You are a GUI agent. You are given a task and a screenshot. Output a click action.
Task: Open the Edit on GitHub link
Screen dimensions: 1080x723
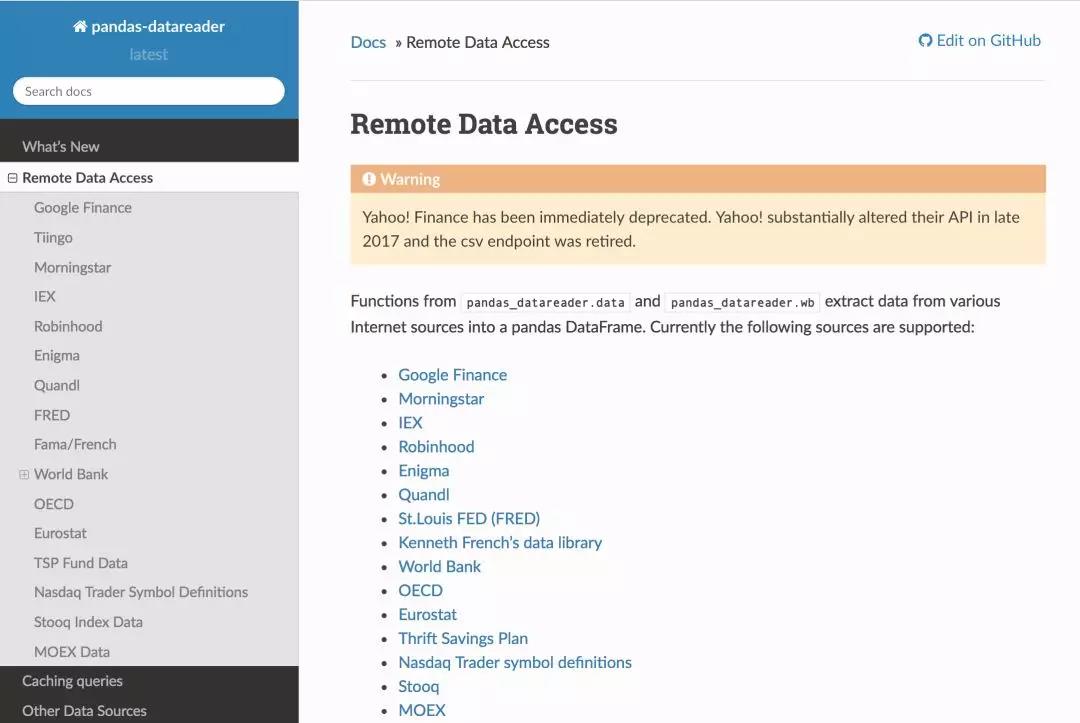pos(988,41)
